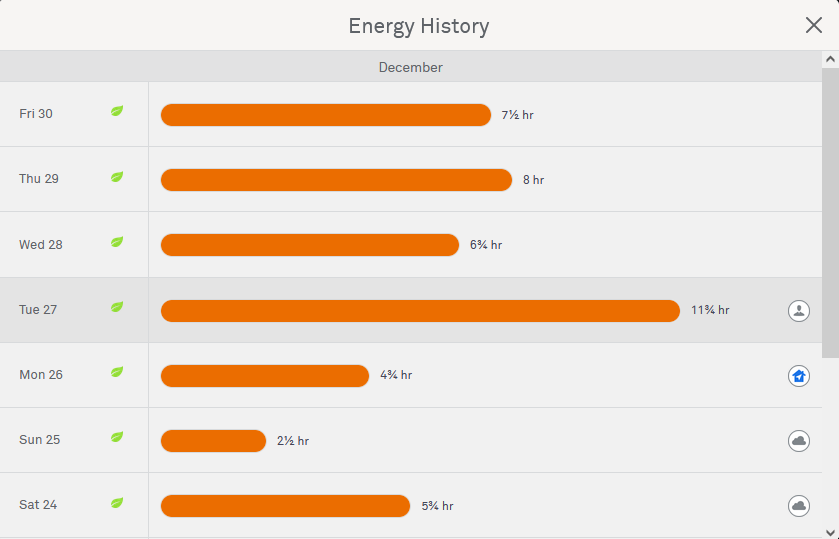Screen dimensions: 839x539
Task: Click the blue home icon on Mon 26
Action: click(x=798, y=376)
